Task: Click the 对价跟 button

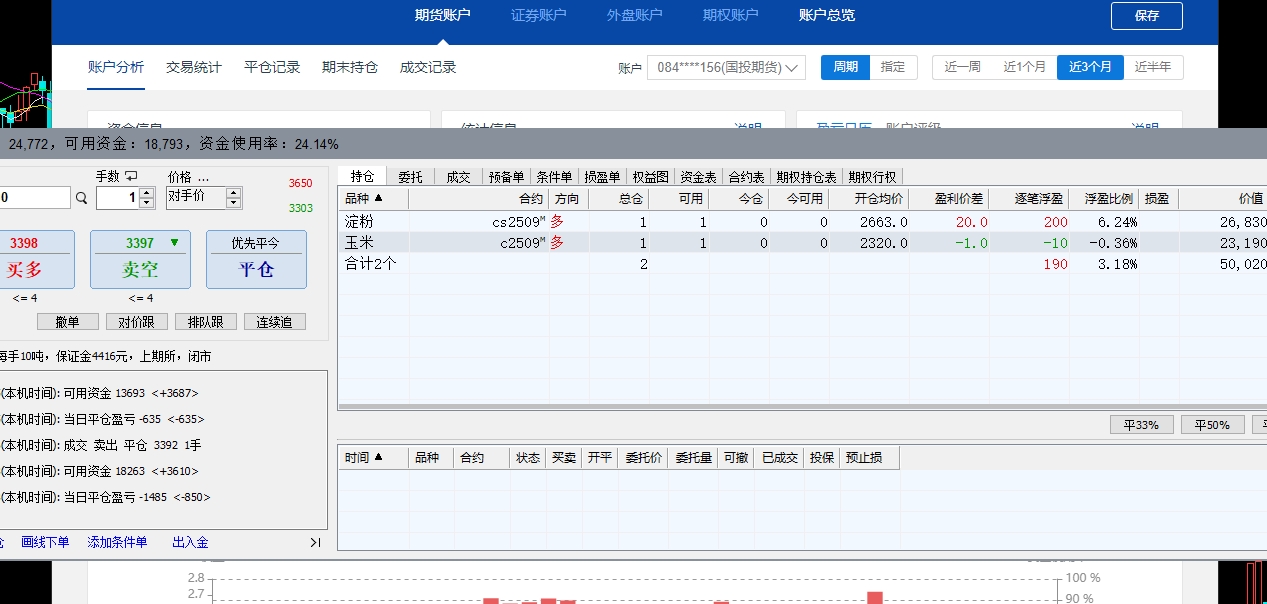Action: [136, 322]
